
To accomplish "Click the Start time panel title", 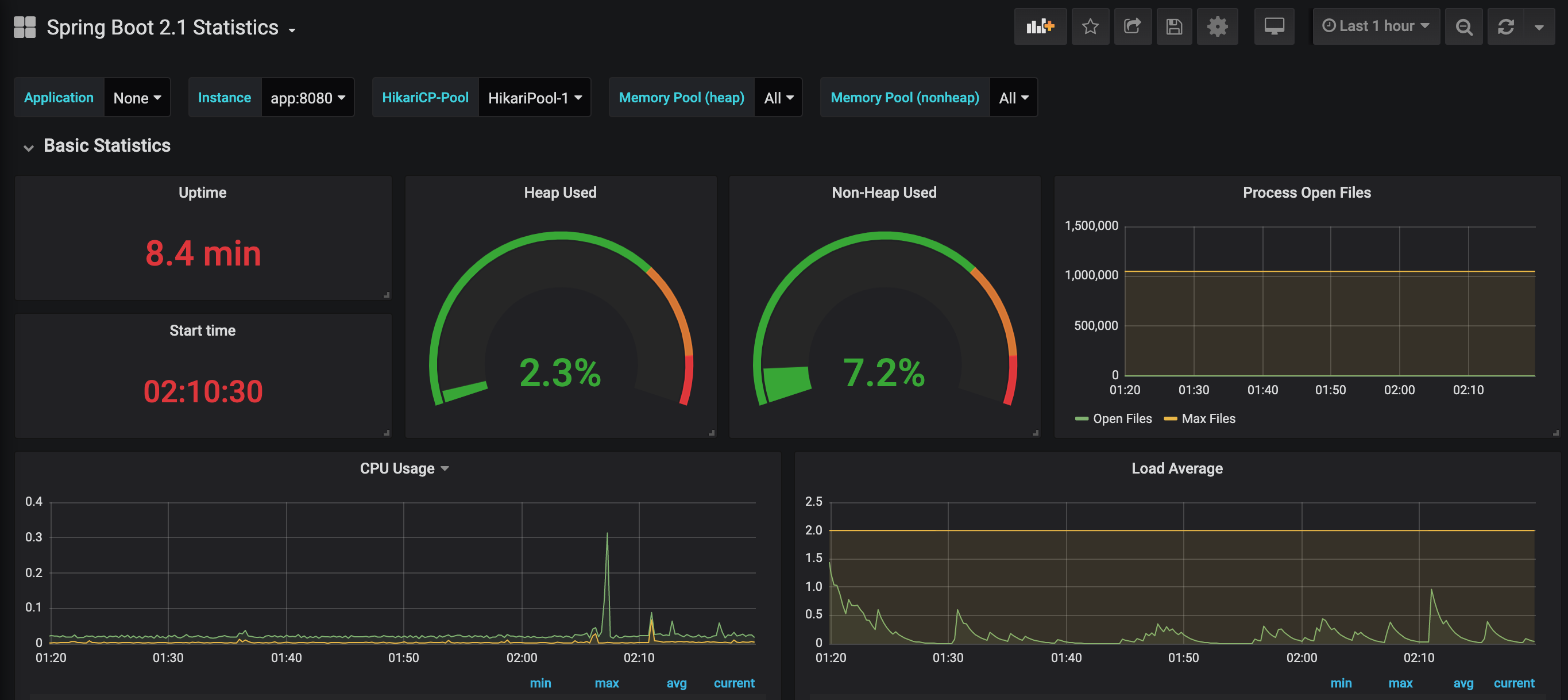I will pos(202,330).
